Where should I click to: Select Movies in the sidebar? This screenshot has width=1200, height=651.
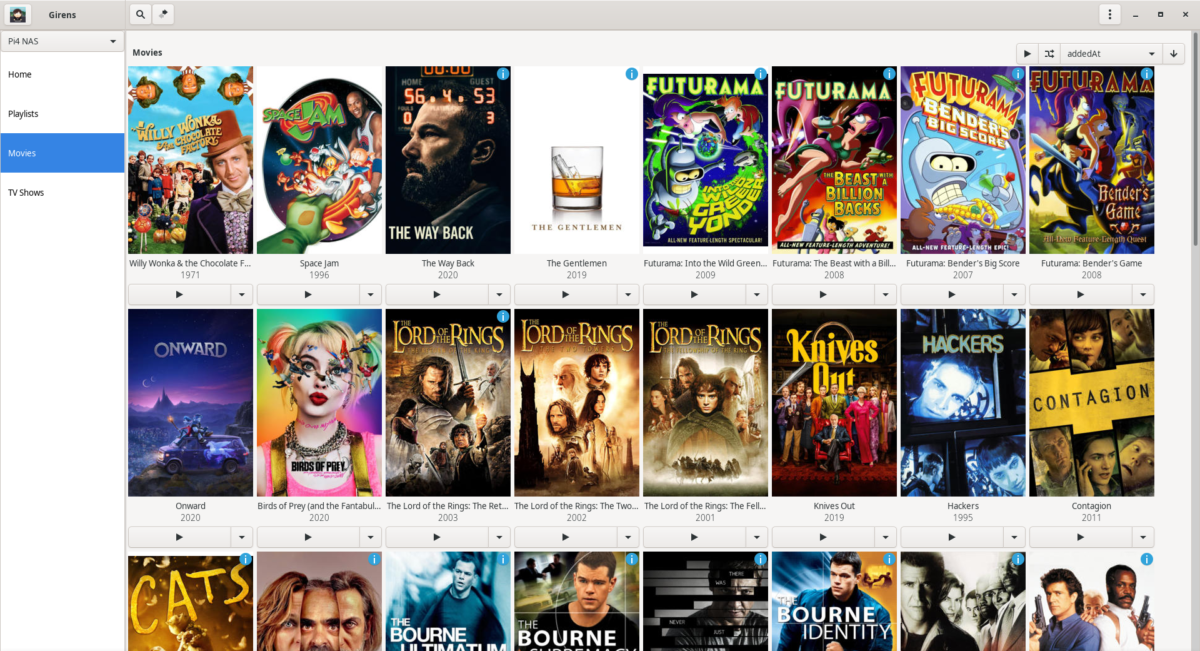coord(62,153)
